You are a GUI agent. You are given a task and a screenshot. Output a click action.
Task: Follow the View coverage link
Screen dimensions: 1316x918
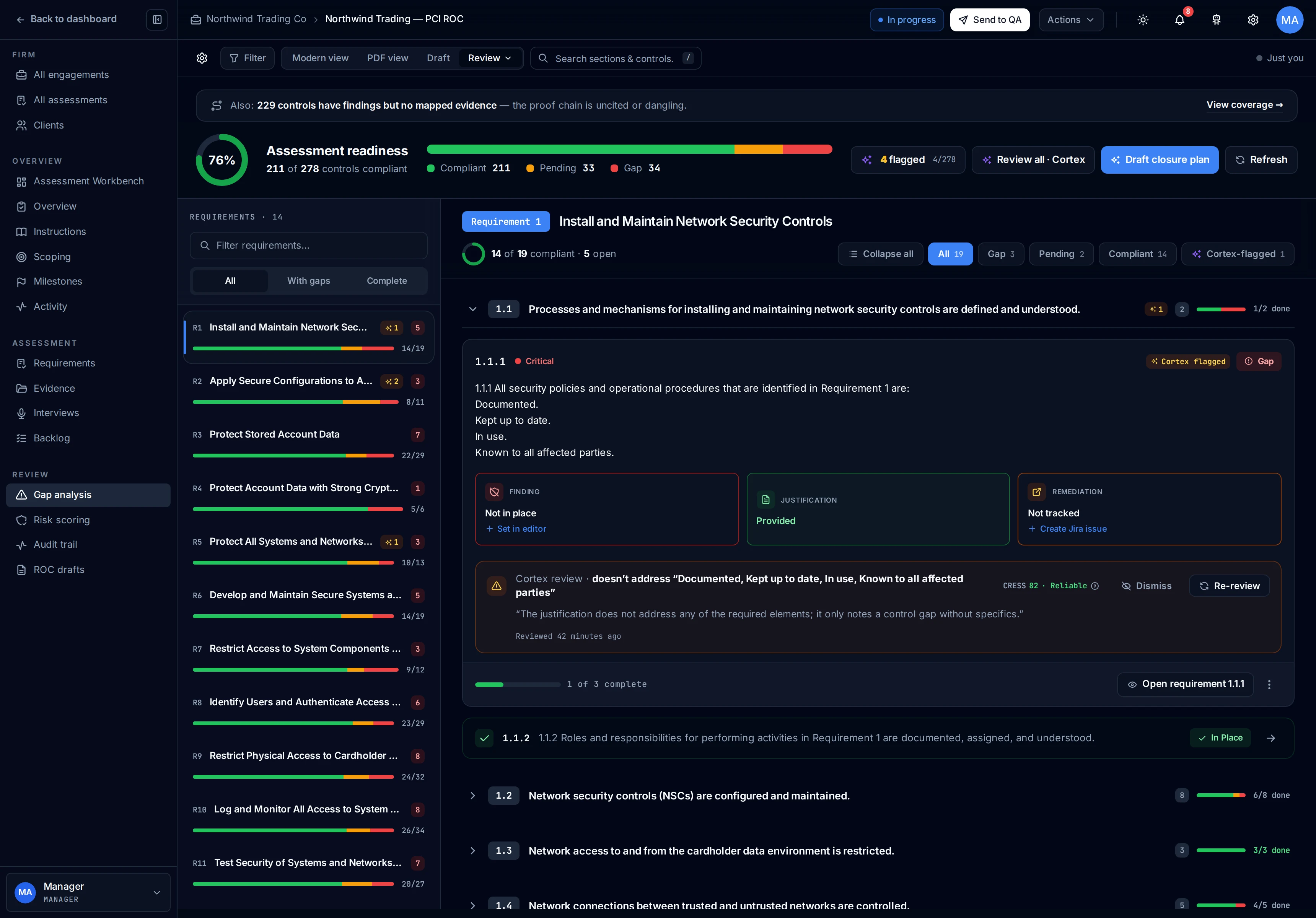[x=1245, y=105]
